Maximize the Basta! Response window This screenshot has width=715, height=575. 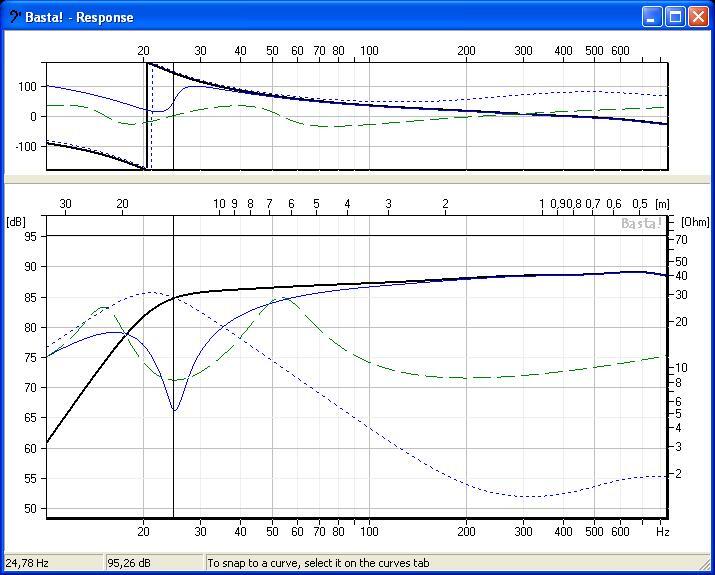click(675, 17)
